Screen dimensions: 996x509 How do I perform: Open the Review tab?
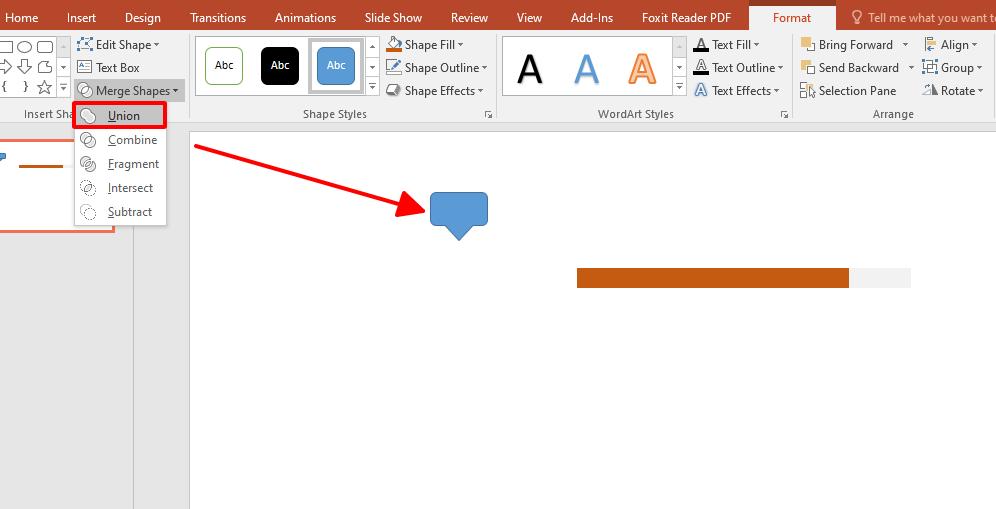469,18
